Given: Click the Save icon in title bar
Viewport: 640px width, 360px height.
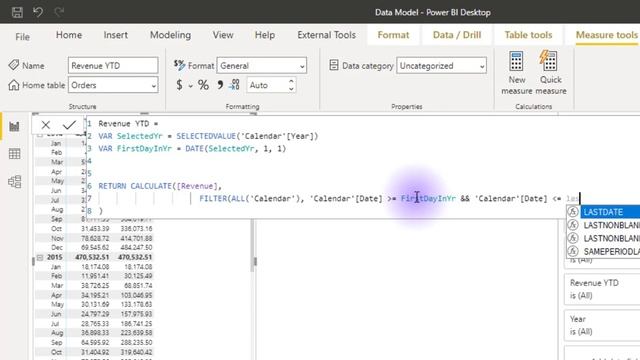Looking at the screenshot, I should 17,12.
